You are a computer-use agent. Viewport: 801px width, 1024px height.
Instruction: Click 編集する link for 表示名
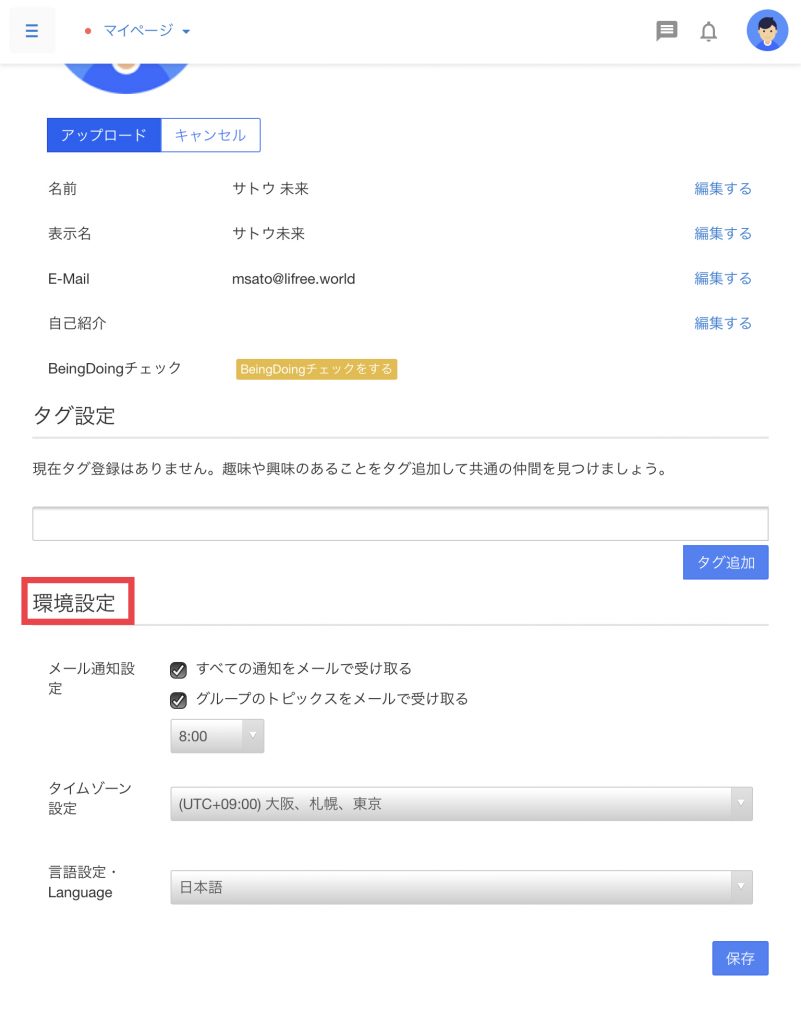[x=723, y=234]
